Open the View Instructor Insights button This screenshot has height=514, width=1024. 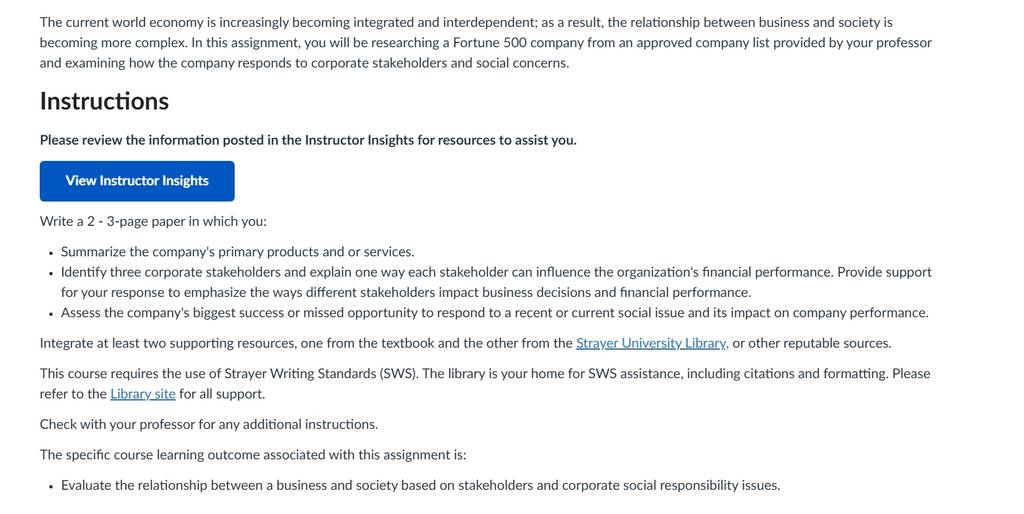coord(137,181)
